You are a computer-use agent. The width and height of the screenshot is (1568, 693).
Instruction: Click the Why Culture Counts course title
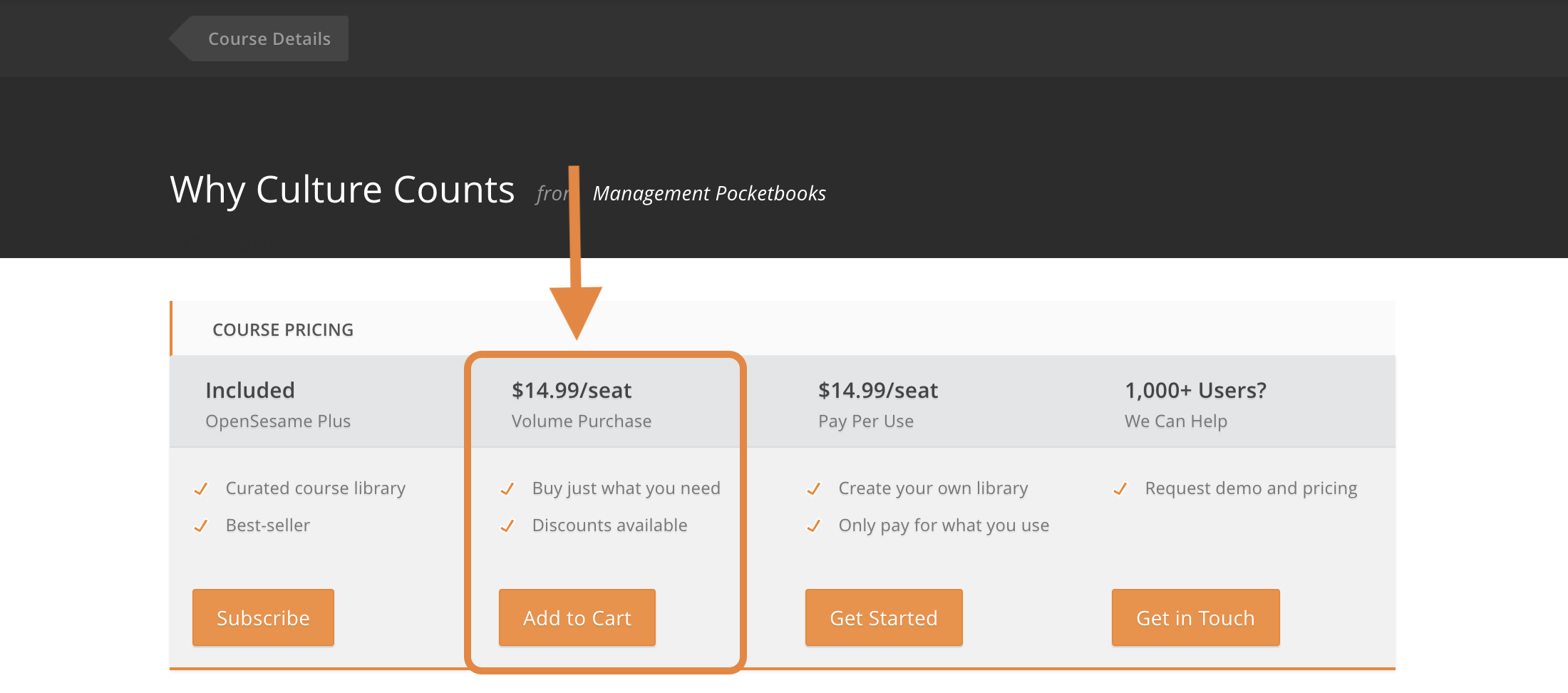point(342,190)
